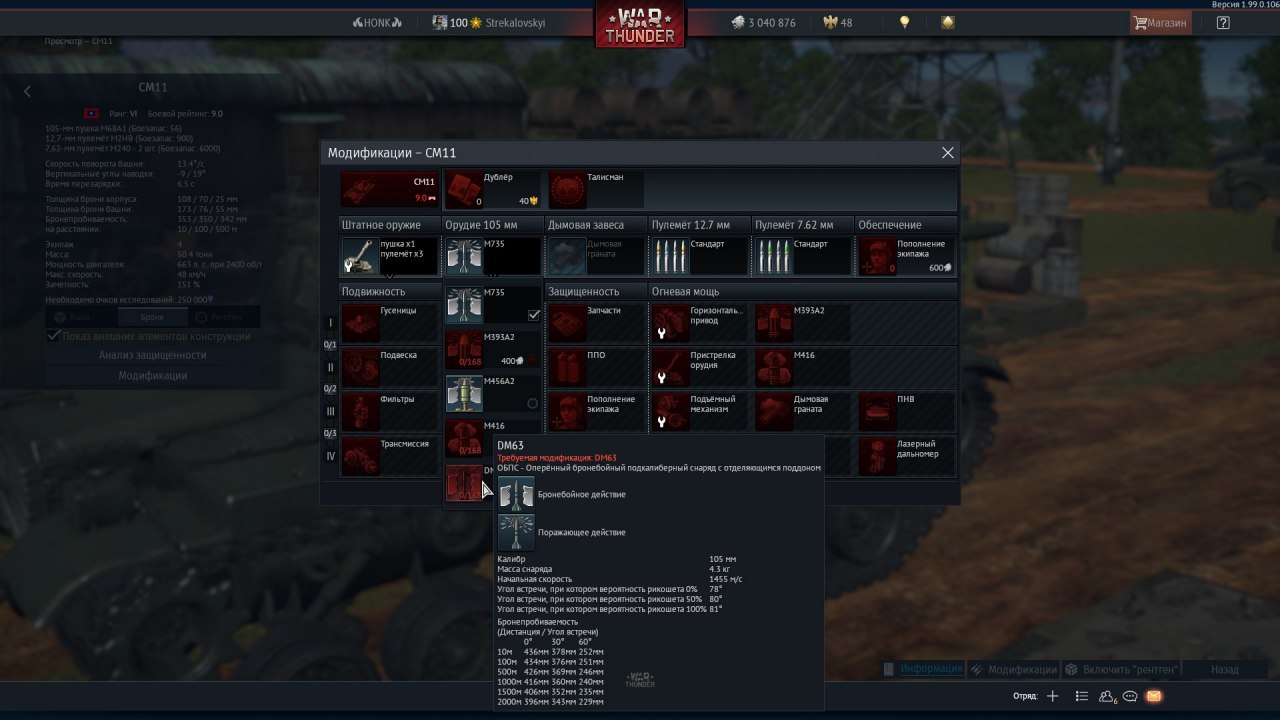Open Пулемёт 7.62 мм Стандарт belt selector
1280x720 pixels.
pos(803,255)
